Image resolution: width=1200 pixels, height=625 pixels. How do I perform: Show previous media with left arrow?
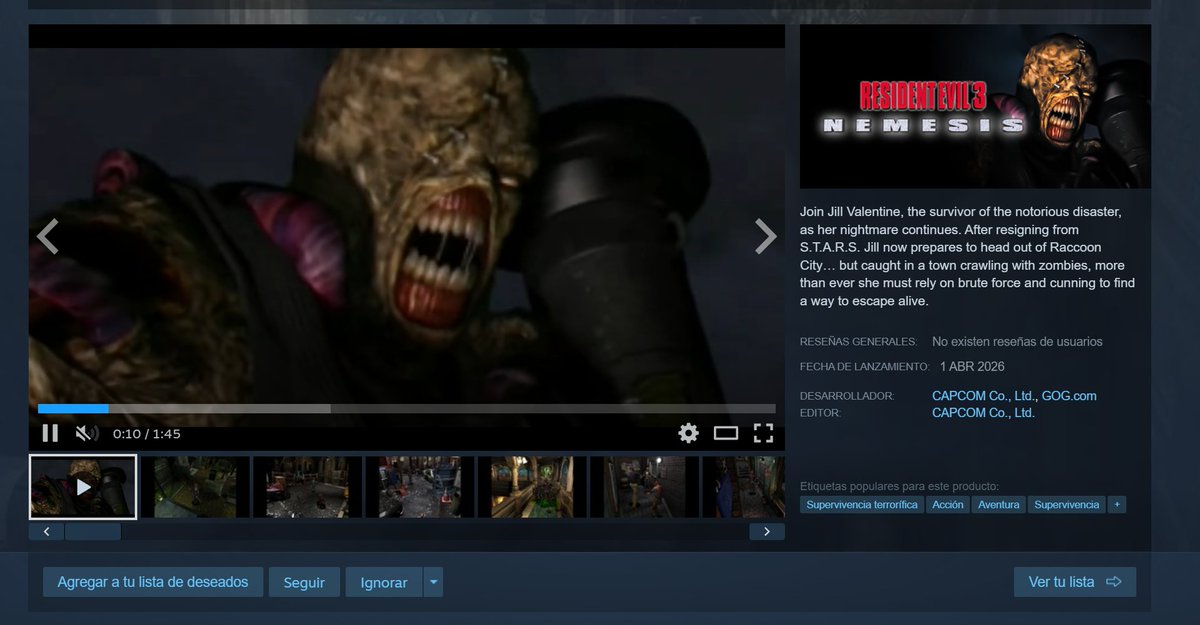tap(47, 236)
